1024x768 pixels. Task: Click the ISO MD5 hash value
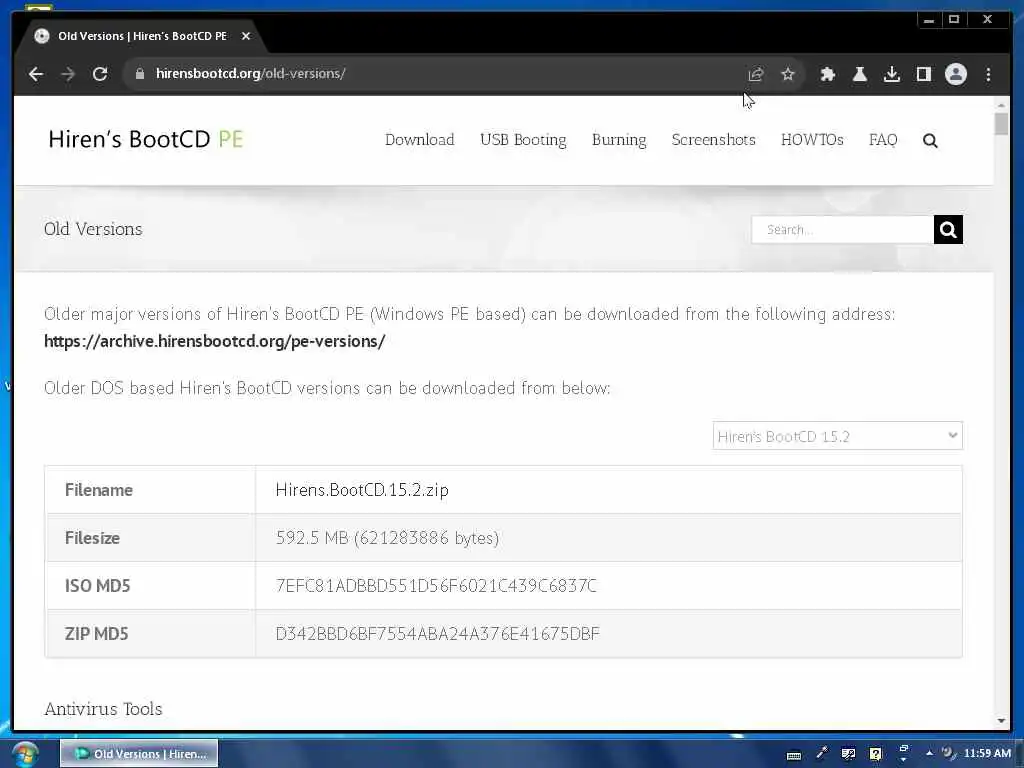click(436, 585)
